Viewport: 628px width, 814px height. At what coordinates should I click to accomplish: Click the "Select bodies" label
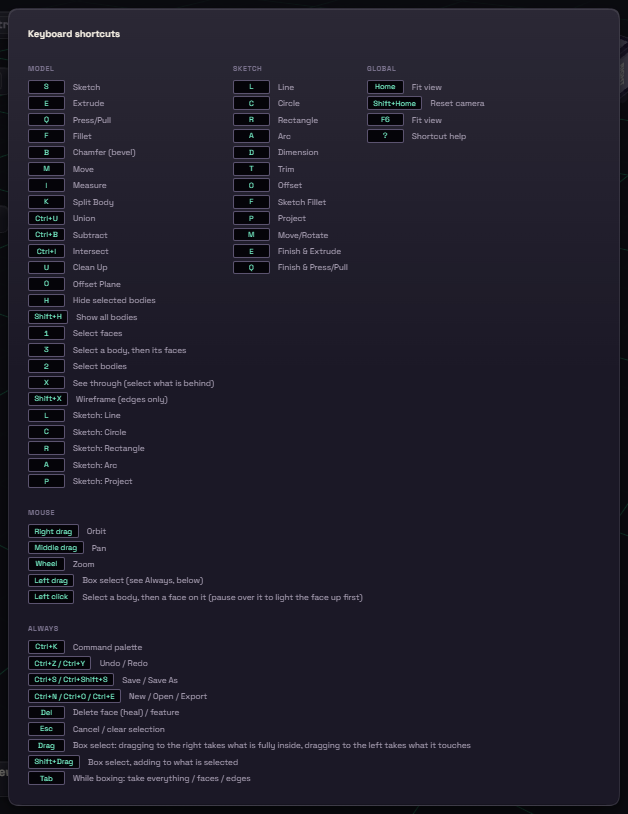[100, 366]
